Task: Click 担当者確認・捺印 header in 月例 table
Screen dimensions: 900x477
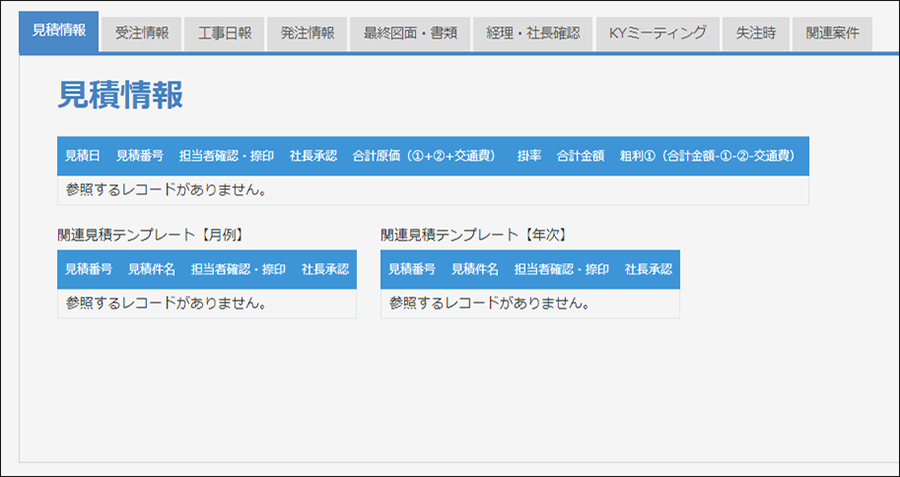Action: (x=238, y=269)
